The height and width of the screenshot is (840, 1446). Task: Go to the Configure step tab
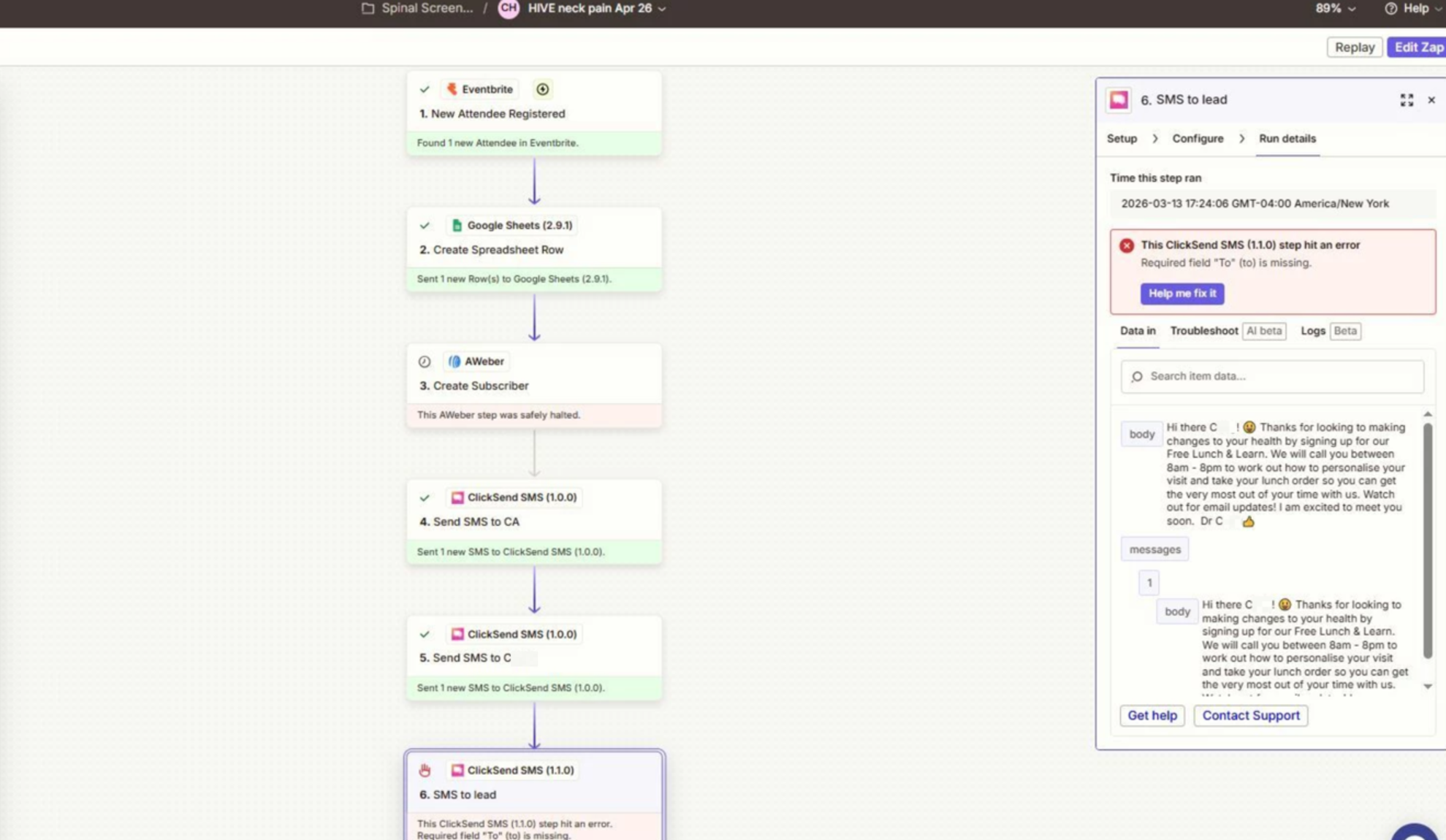pyautogui.click(x=1197, y=139)
